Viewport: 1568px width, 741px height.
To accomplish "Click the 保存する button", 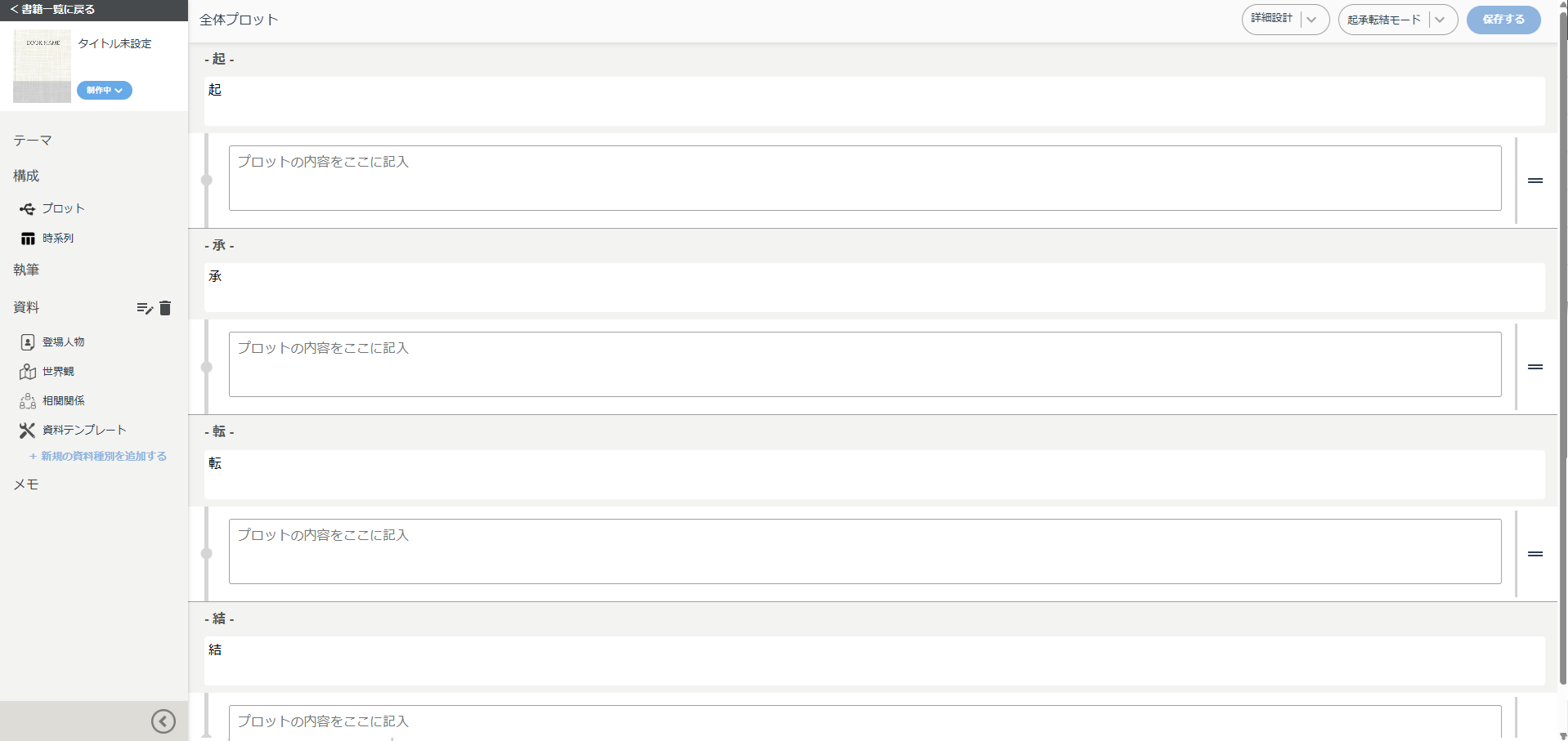I will pos(1503,20).
